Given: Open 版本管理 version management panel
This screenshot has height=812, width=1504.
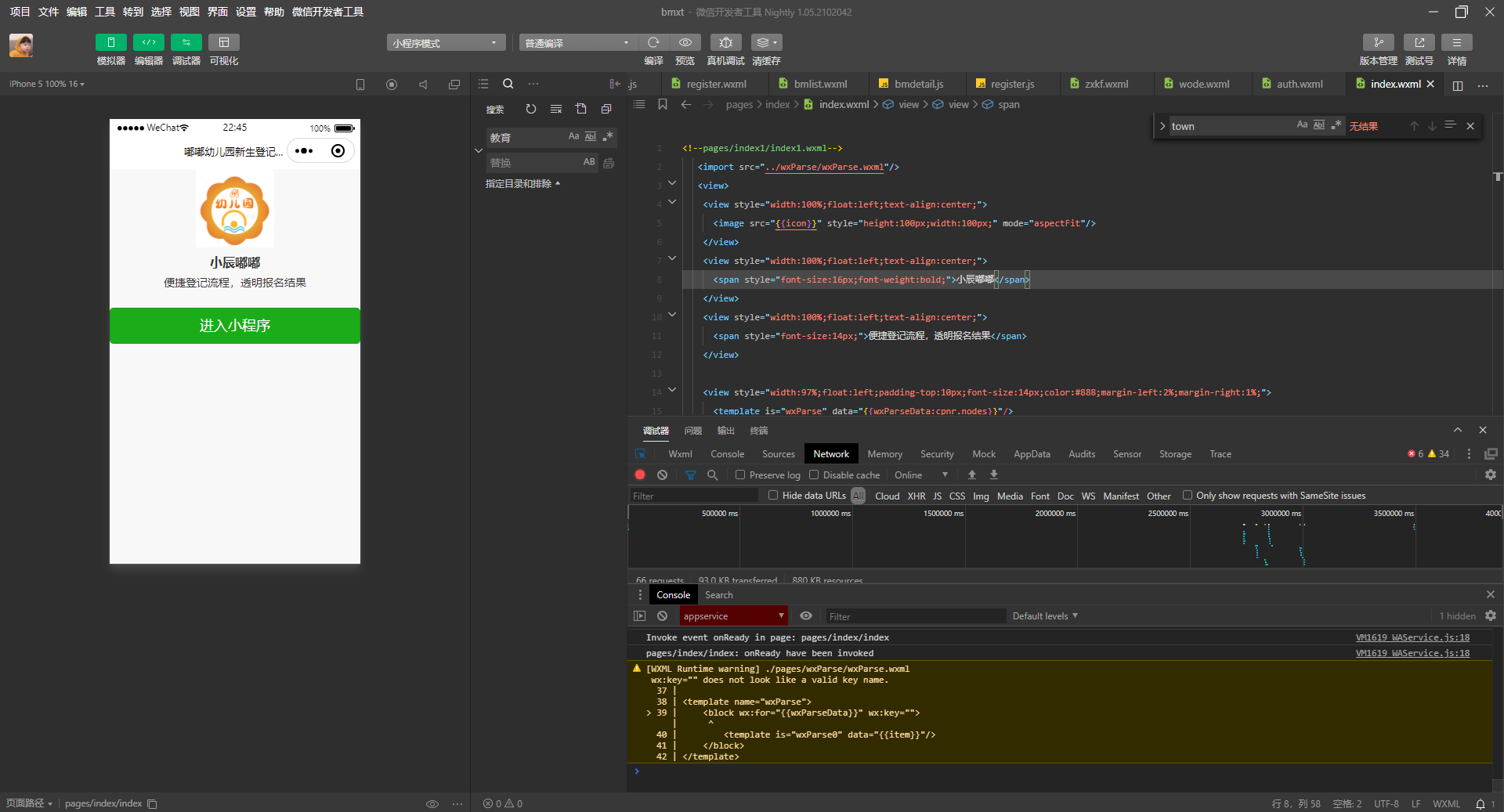Looking at the screenshot, I should tap(1379, 42).
